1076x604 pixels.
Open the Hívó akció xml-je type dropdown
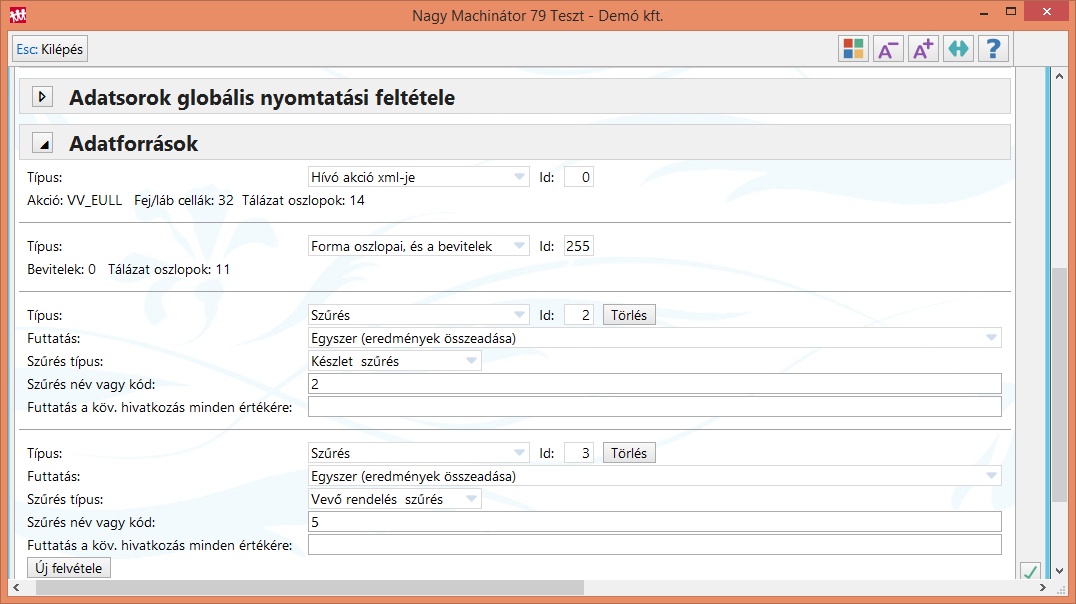pos(419,177)
